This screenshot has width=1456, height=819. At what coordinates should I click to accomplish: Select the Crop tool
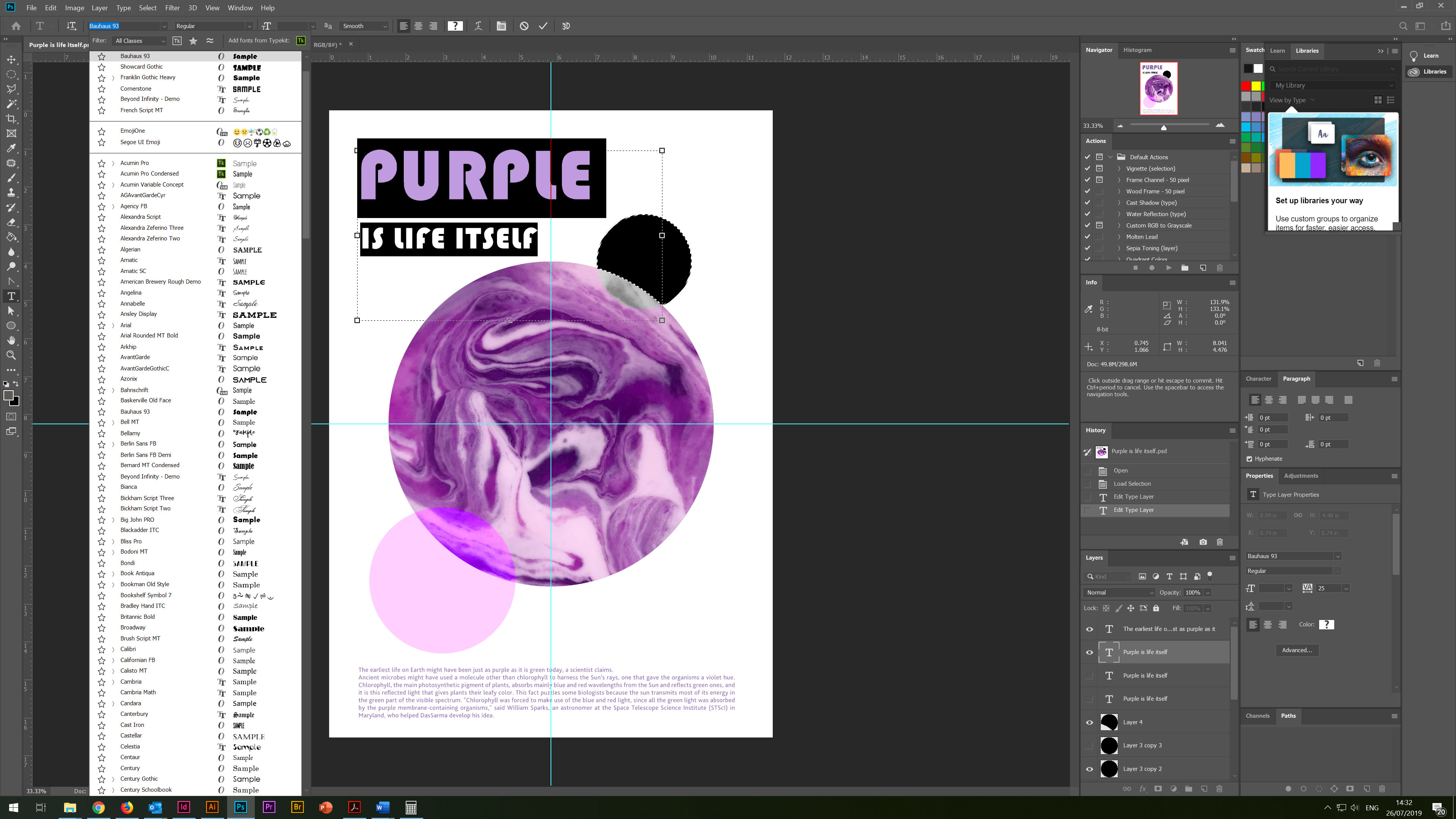(11, 119)
